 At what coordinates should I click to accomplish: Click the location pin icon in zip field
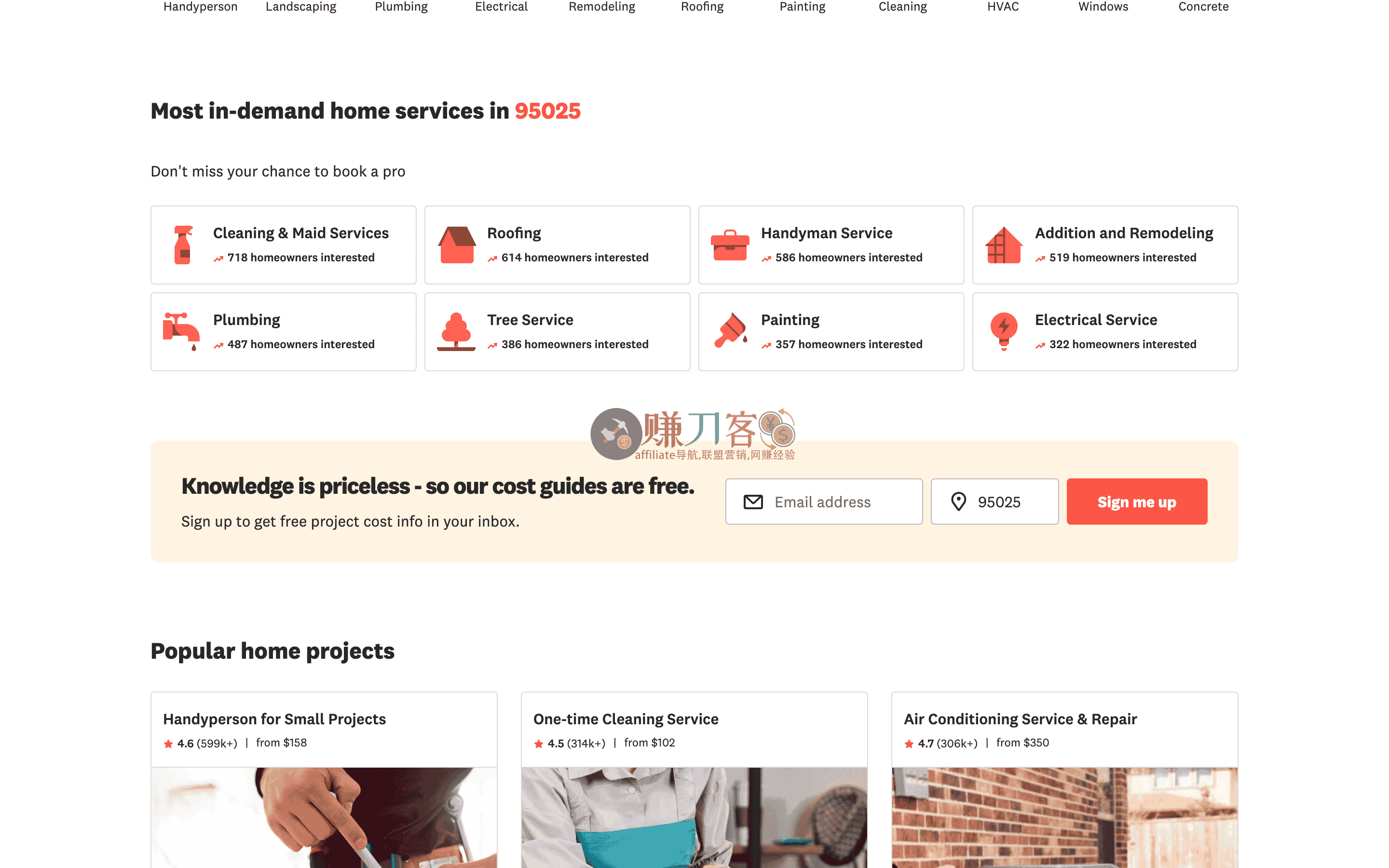coord(958,502)
